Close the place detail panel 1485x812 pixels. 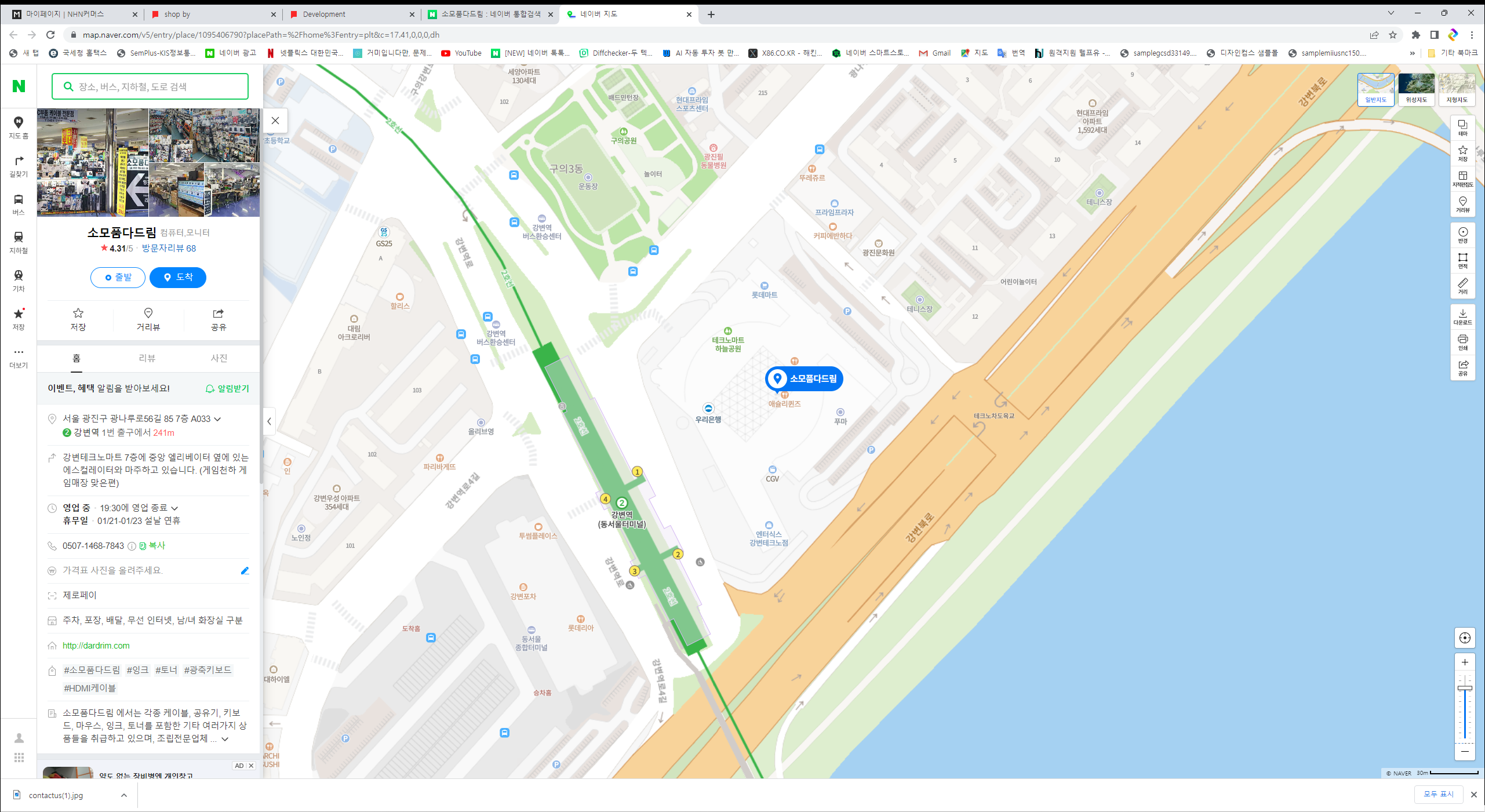pos(275,121)
